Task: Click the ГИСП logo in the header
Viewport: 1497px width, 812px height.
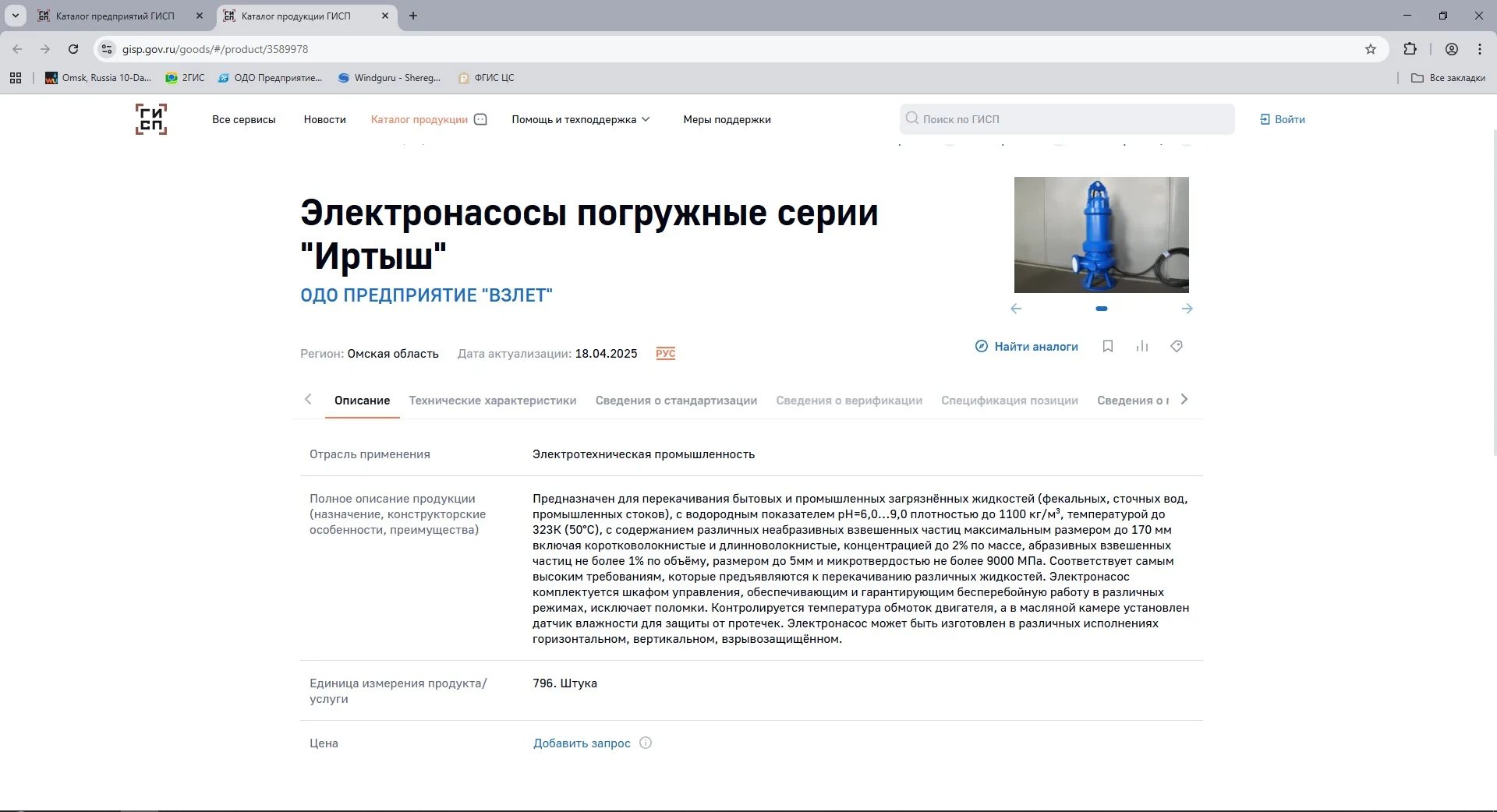Action: click(150, 119)
